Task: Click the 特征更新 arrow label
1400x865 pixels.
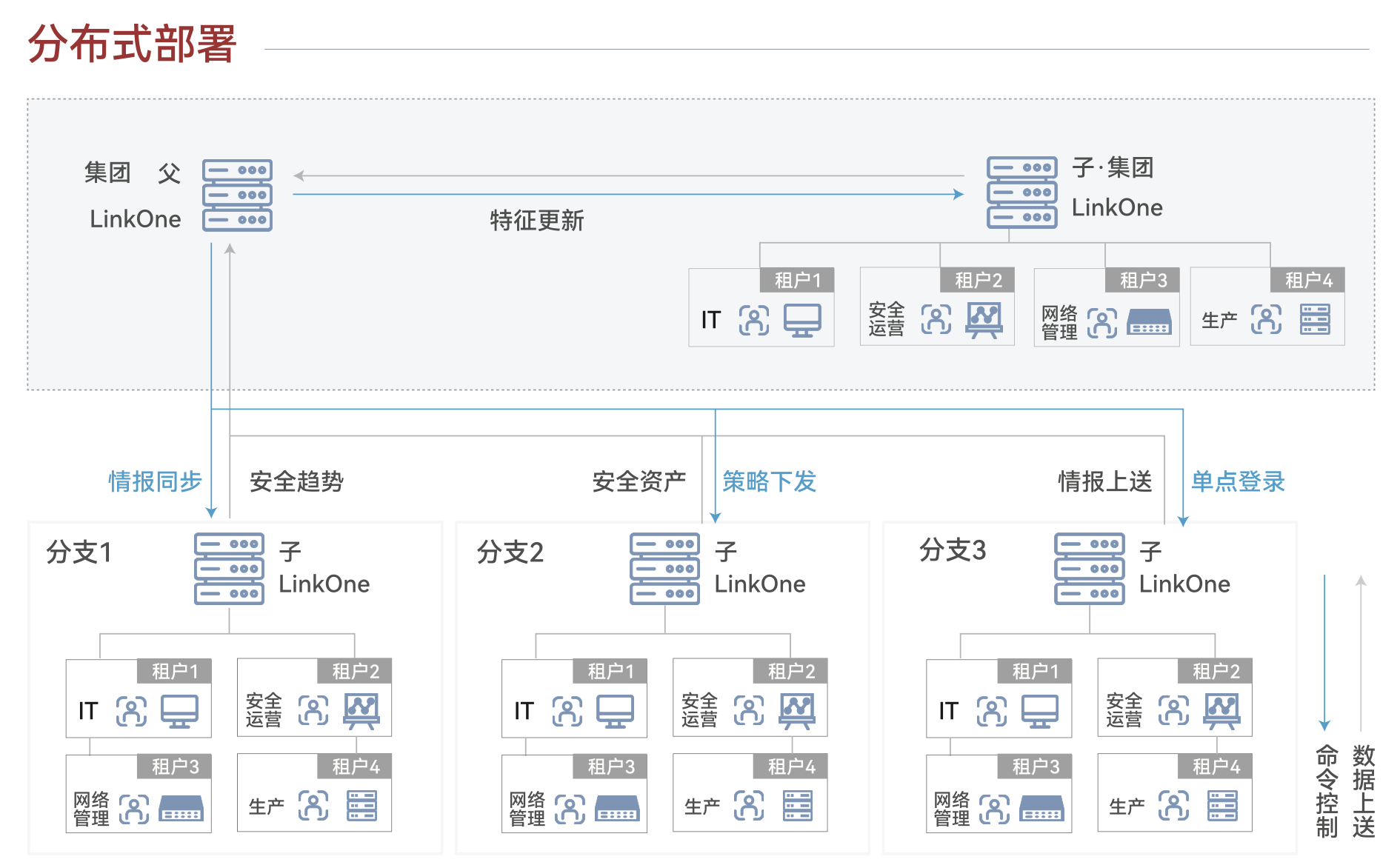Action: pos(537,220)
